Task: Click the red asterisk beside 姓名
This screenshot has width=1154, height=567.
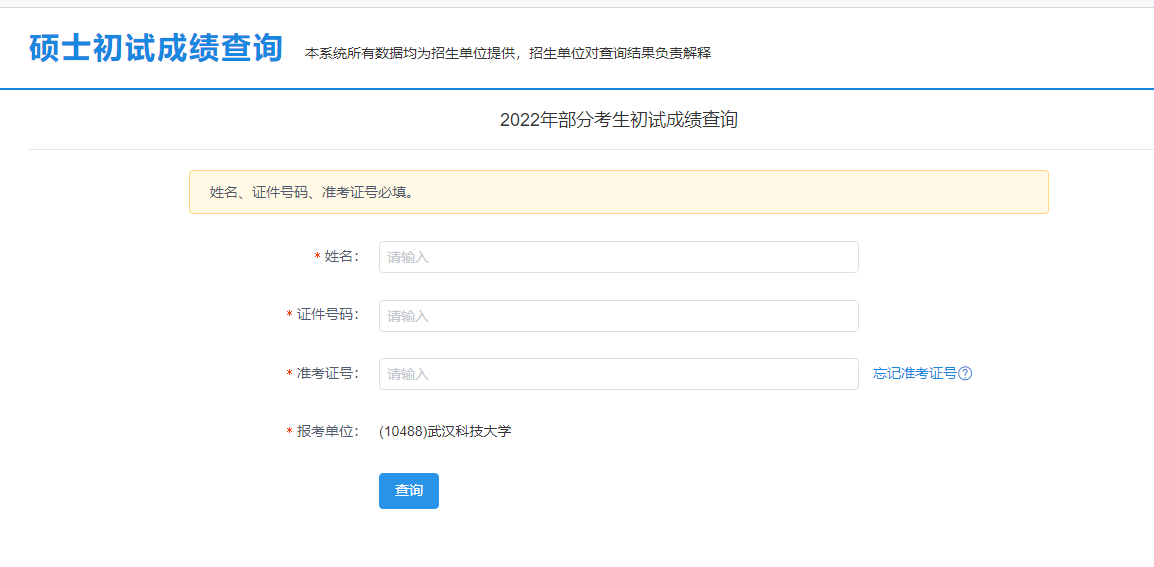Action: pos(317,258)
